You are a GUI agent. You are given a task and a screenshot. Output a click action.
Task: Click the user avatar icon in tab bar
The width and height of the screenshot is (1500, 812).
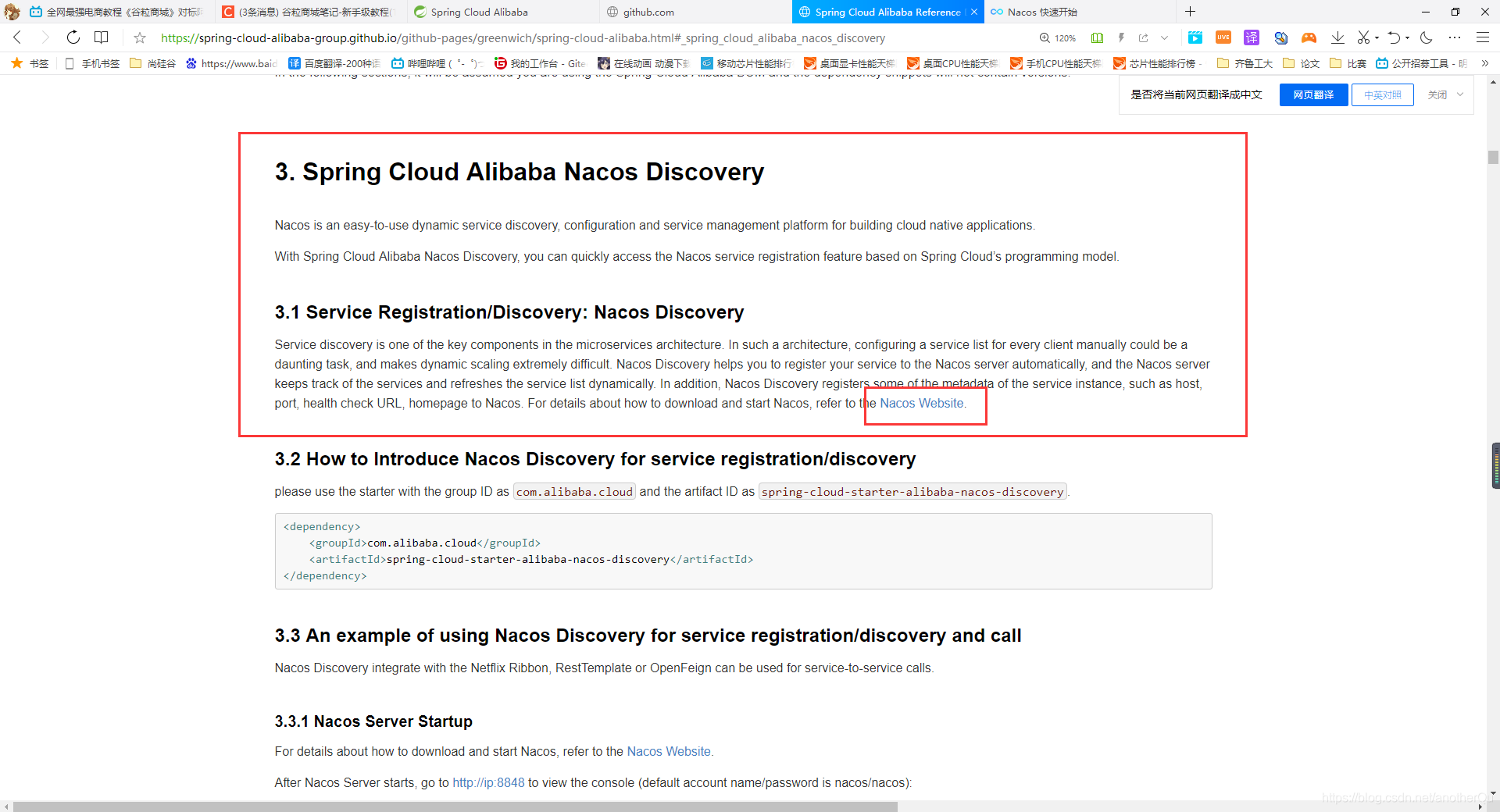coord(12,12)
